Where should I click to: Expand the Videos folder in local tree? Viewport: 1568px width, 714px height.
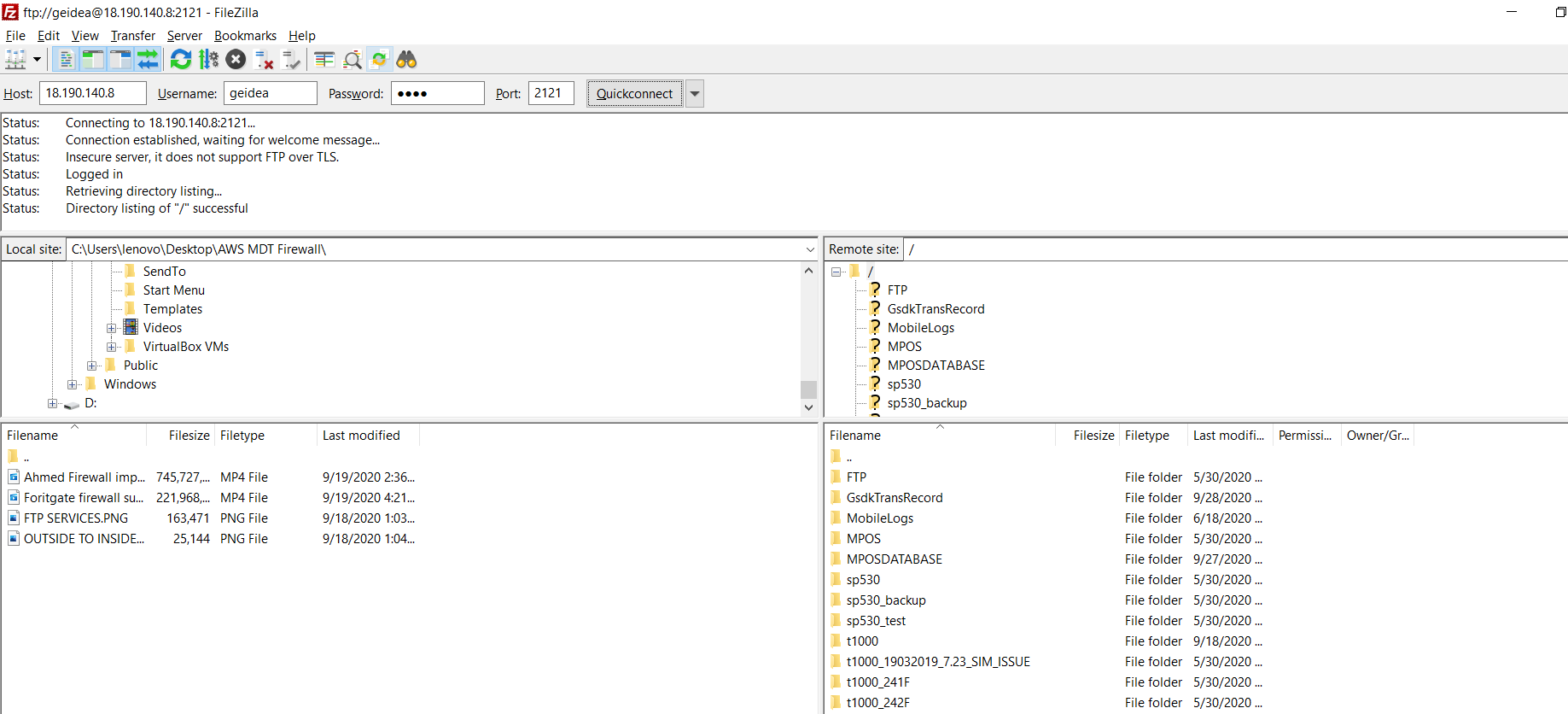pyautogui.click(x=111, y=328)
